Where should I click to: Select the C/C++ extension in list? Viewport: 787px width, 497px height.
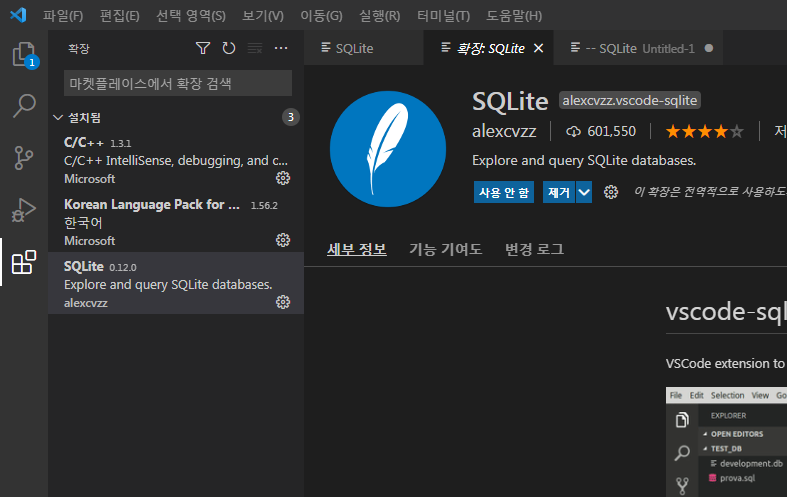[x=176, y=160]
